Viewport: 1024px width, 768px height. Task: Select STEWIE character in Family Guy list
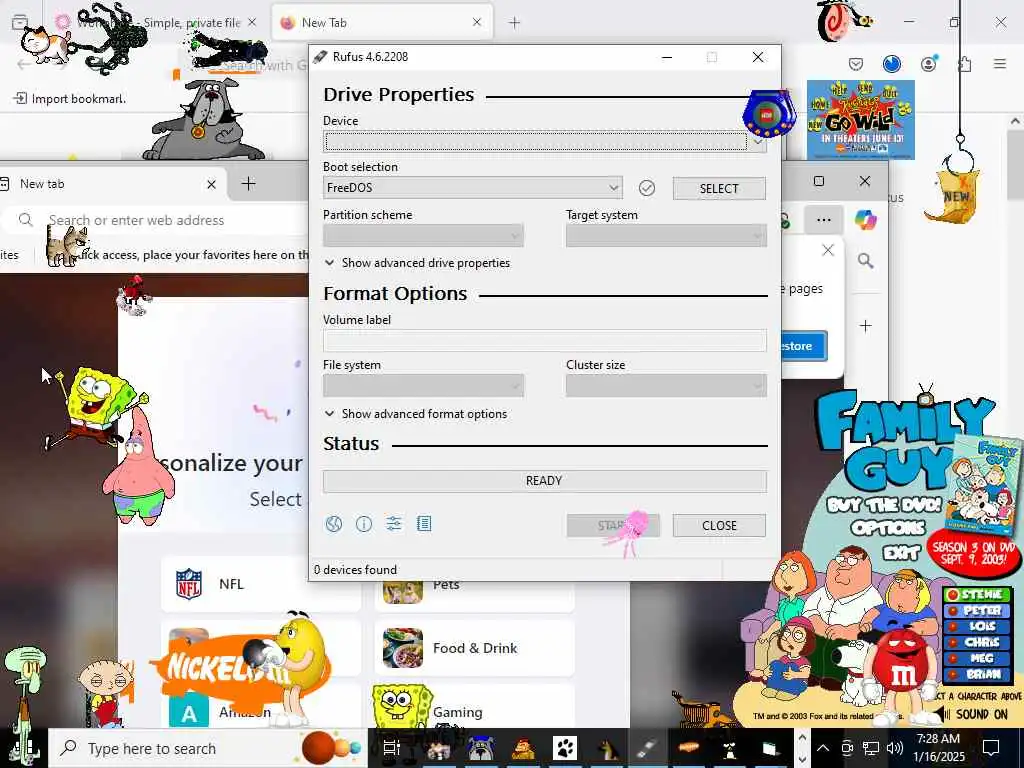point(978,594)
